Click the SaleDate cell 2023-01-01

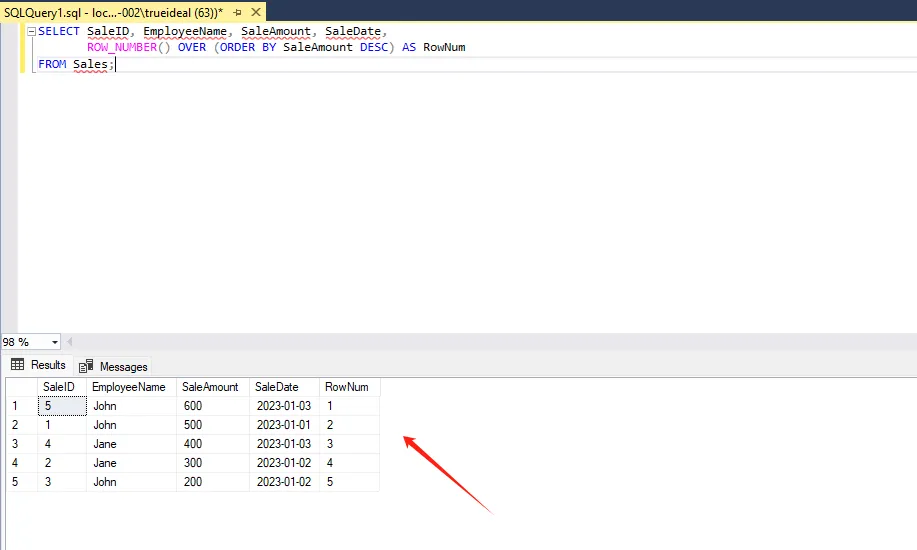(284, 425)
